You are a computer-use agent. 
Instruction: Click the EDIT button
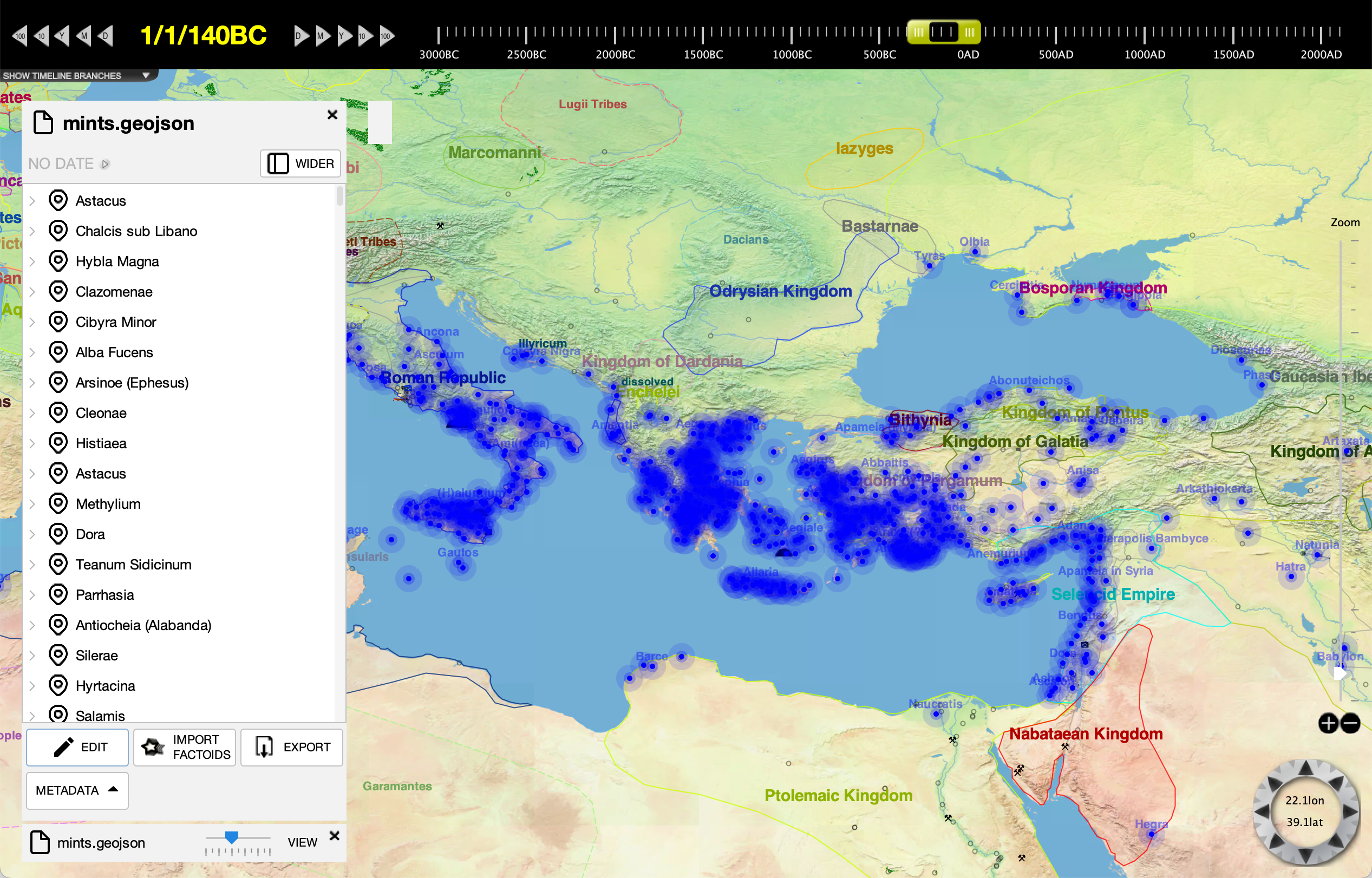click(77, 747)
